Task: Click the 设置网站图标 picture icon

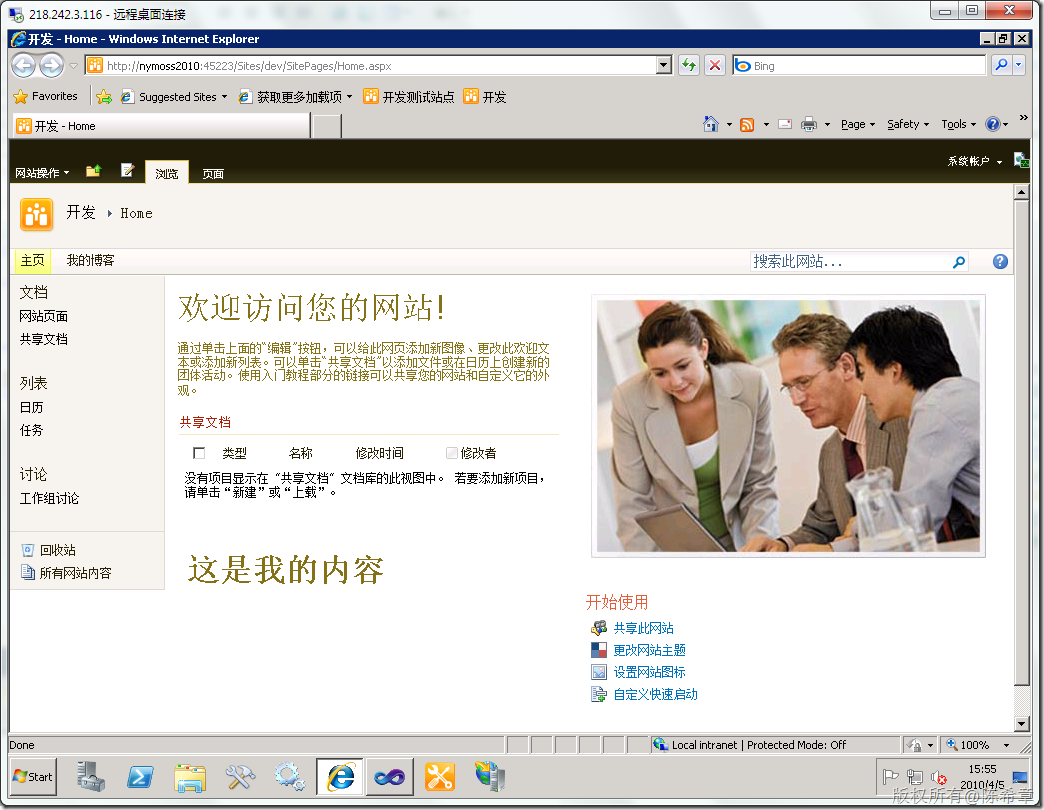Action: [599, 672]
